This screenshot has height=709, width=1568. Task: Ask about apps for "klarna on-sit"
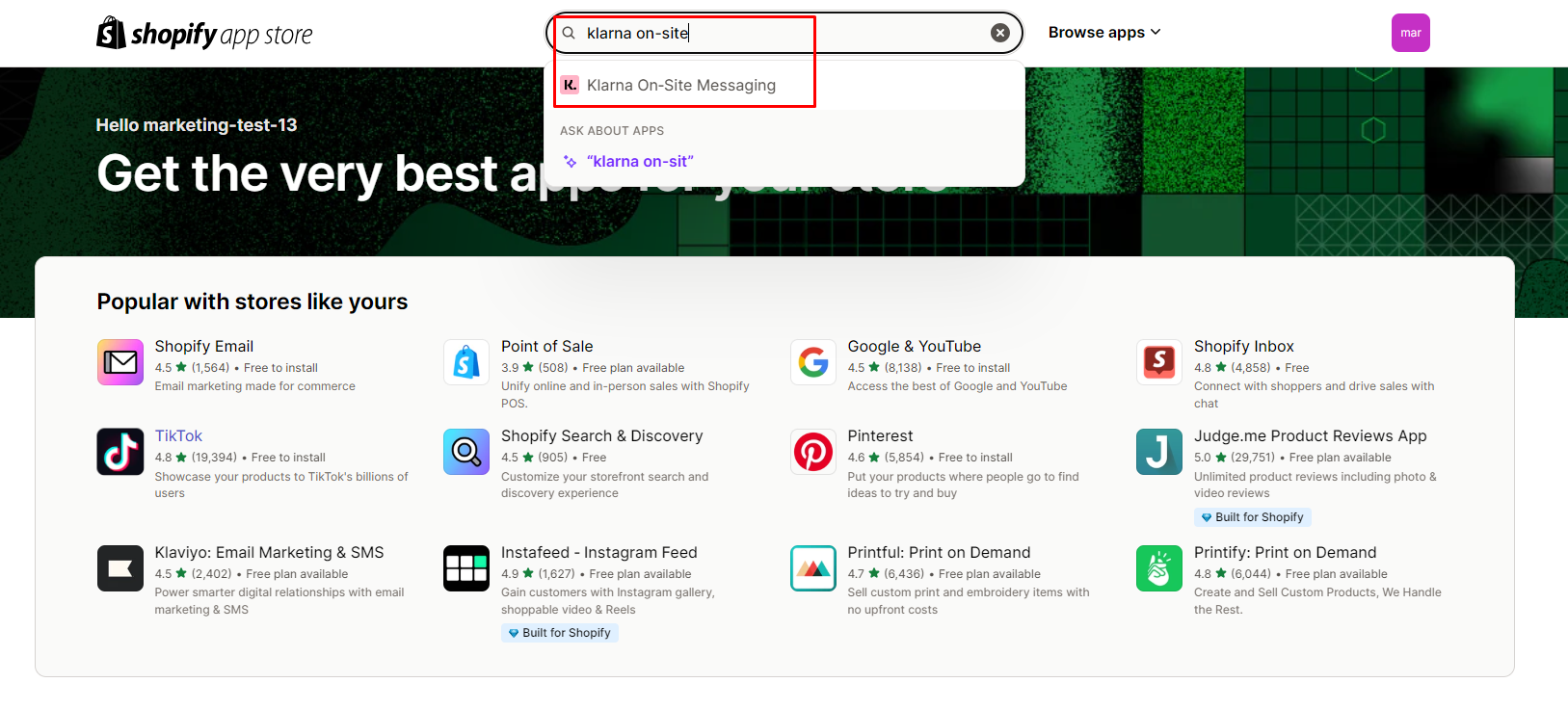pos(784,162)
